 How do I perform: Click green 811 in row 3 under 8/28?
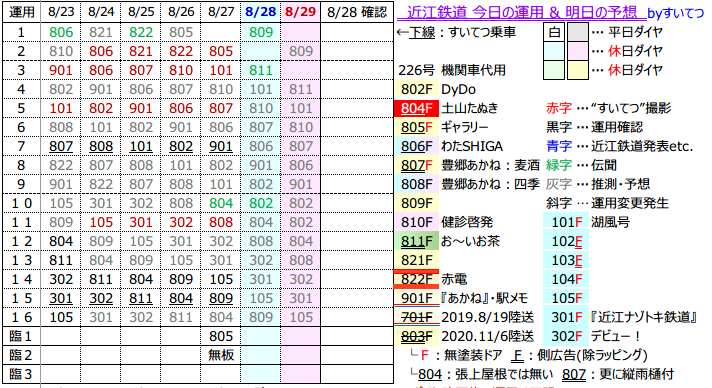coord(261,70)
